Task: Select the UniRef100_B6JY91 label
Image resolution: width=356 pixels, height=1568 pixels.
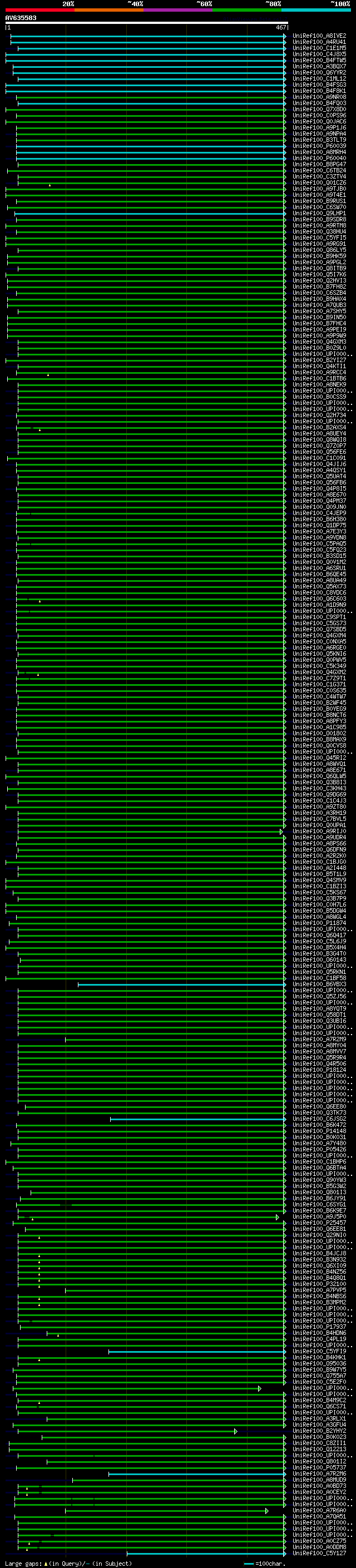Action: 319,1199
